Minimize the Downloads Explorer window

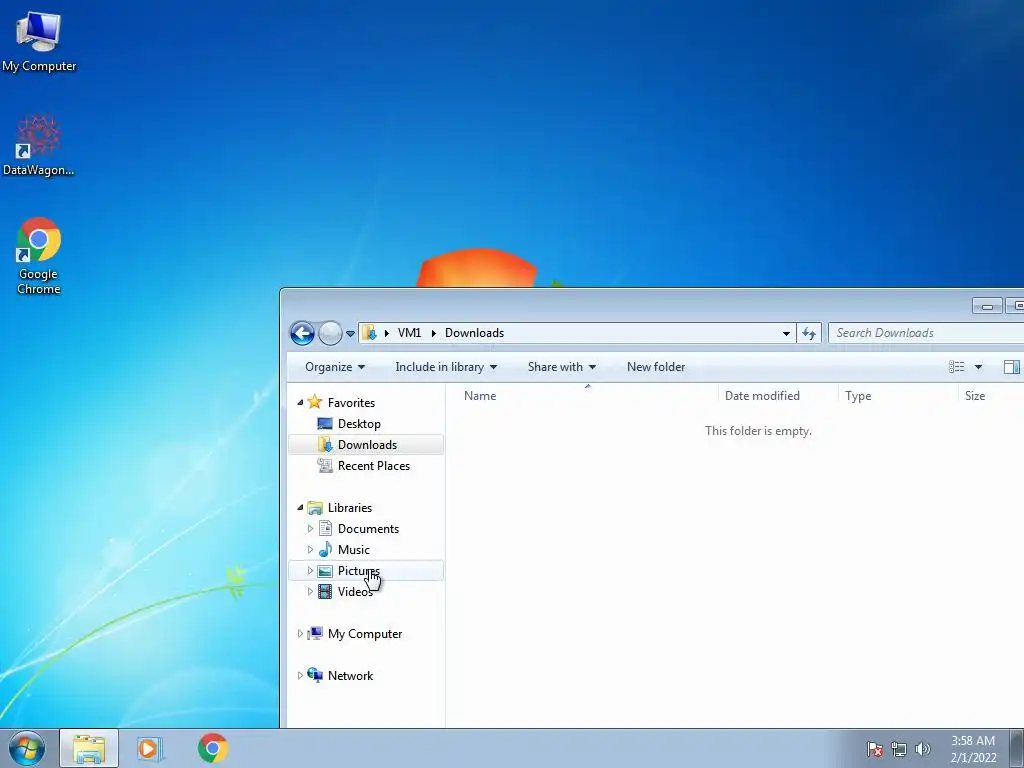coord(987,306)
